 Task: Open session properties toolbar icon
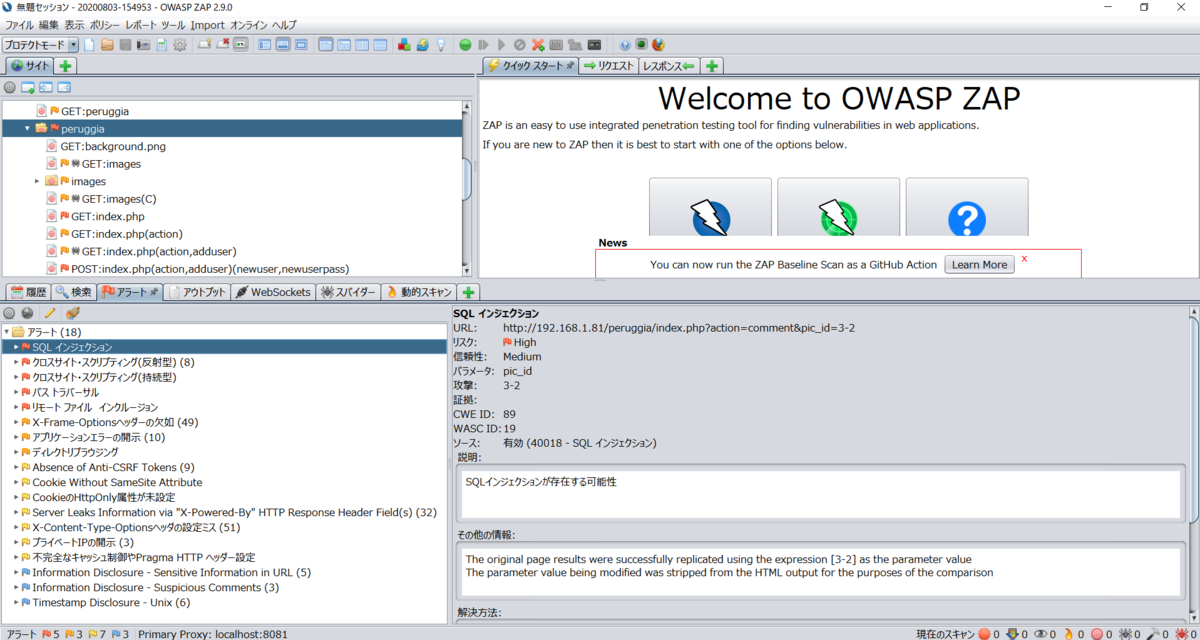point(161,45)
